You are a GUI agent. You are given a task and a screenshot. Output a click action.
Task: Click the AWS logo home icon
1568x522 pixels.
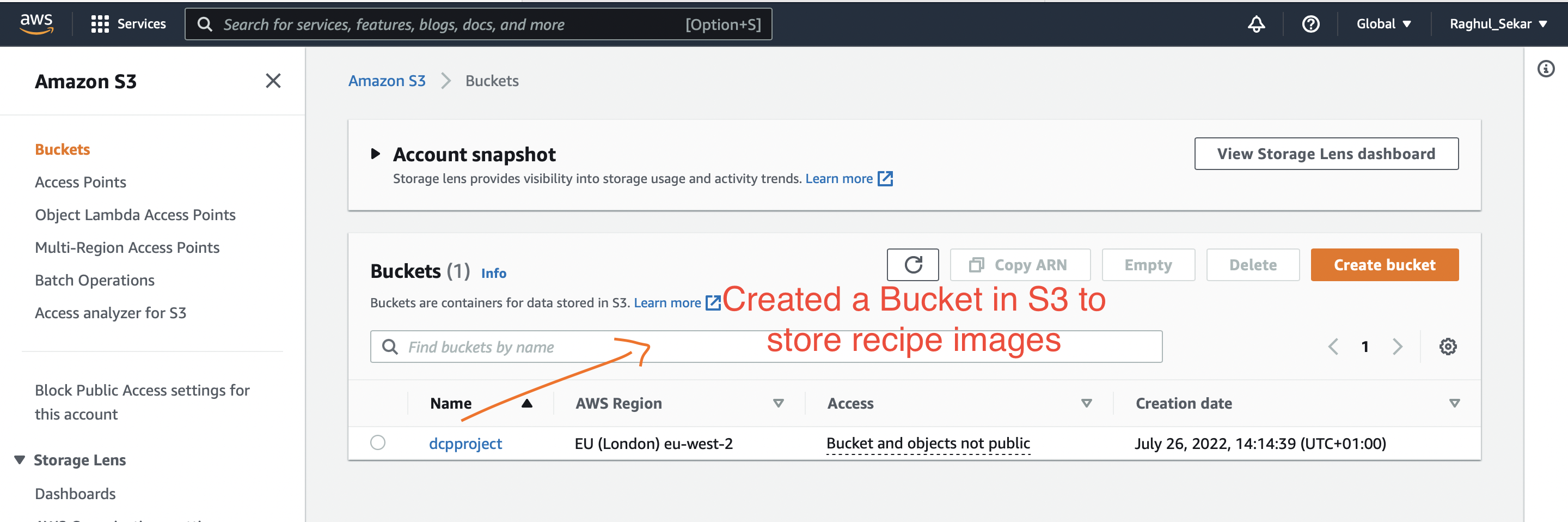coord(36,24)
